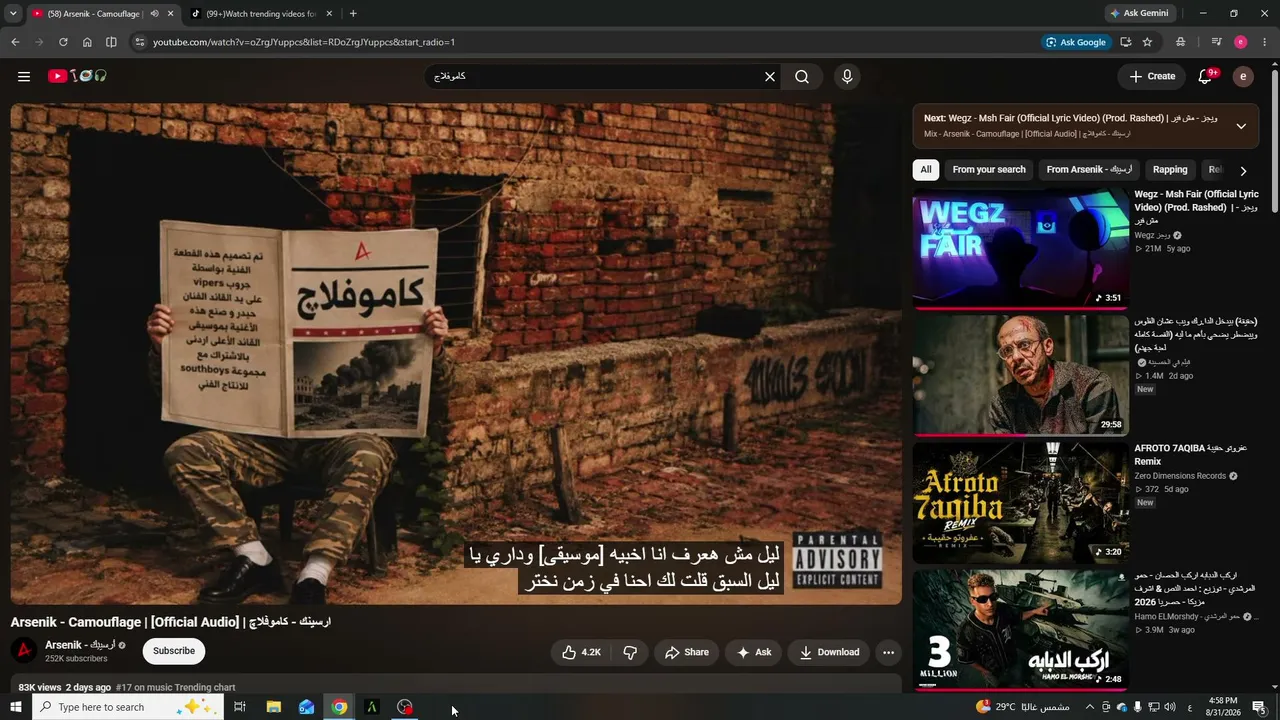This screenshot has height=720, width=1280.
Task: Open the Ask AI button below the video
Action: [x=754, y=652]
